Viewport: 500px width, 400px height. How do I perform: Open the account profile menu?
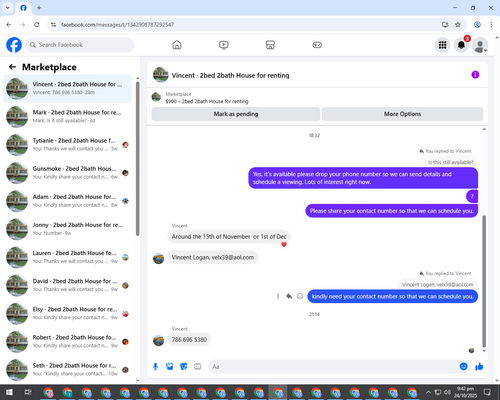pos(480,45)
